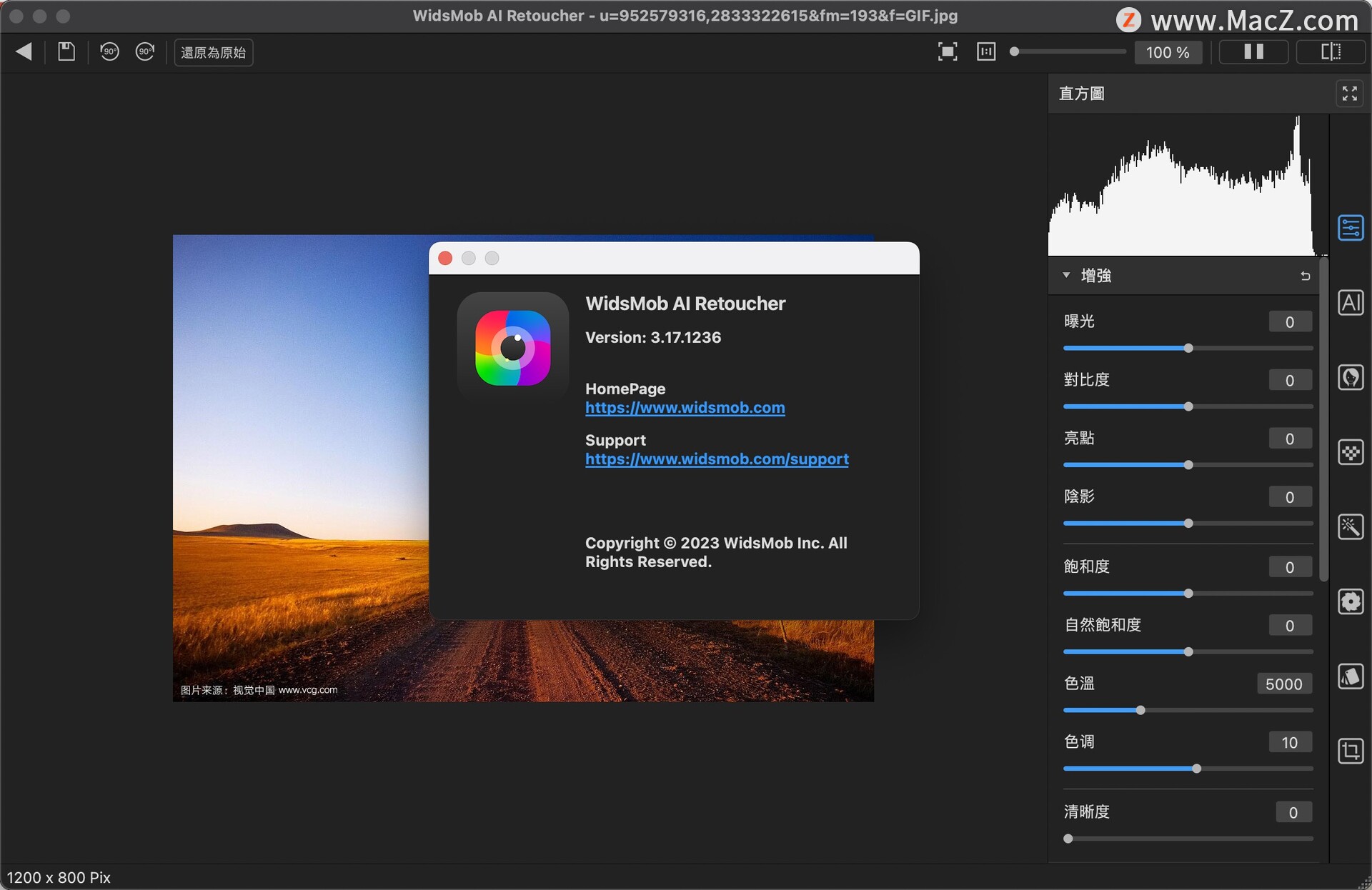Rotate image 90° counterclockwise
This screenshot has width=1372, height=890.
[x=109, y=51]
